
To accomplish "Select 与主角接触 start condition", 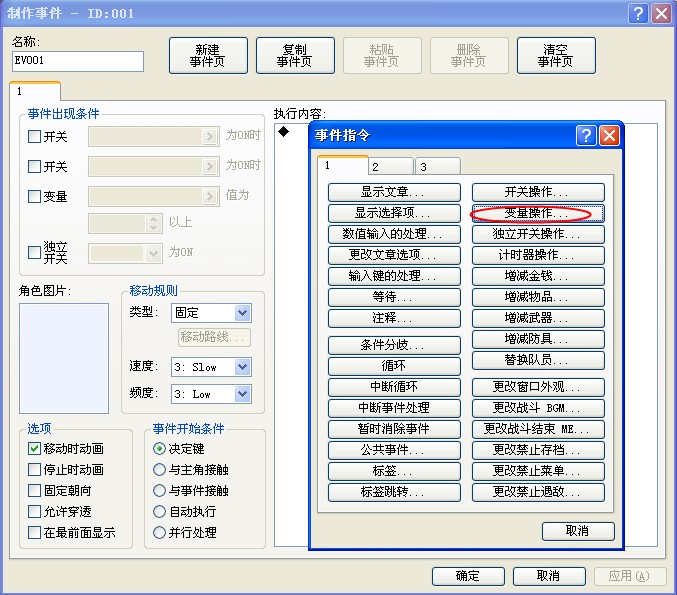I will [159, 469].
